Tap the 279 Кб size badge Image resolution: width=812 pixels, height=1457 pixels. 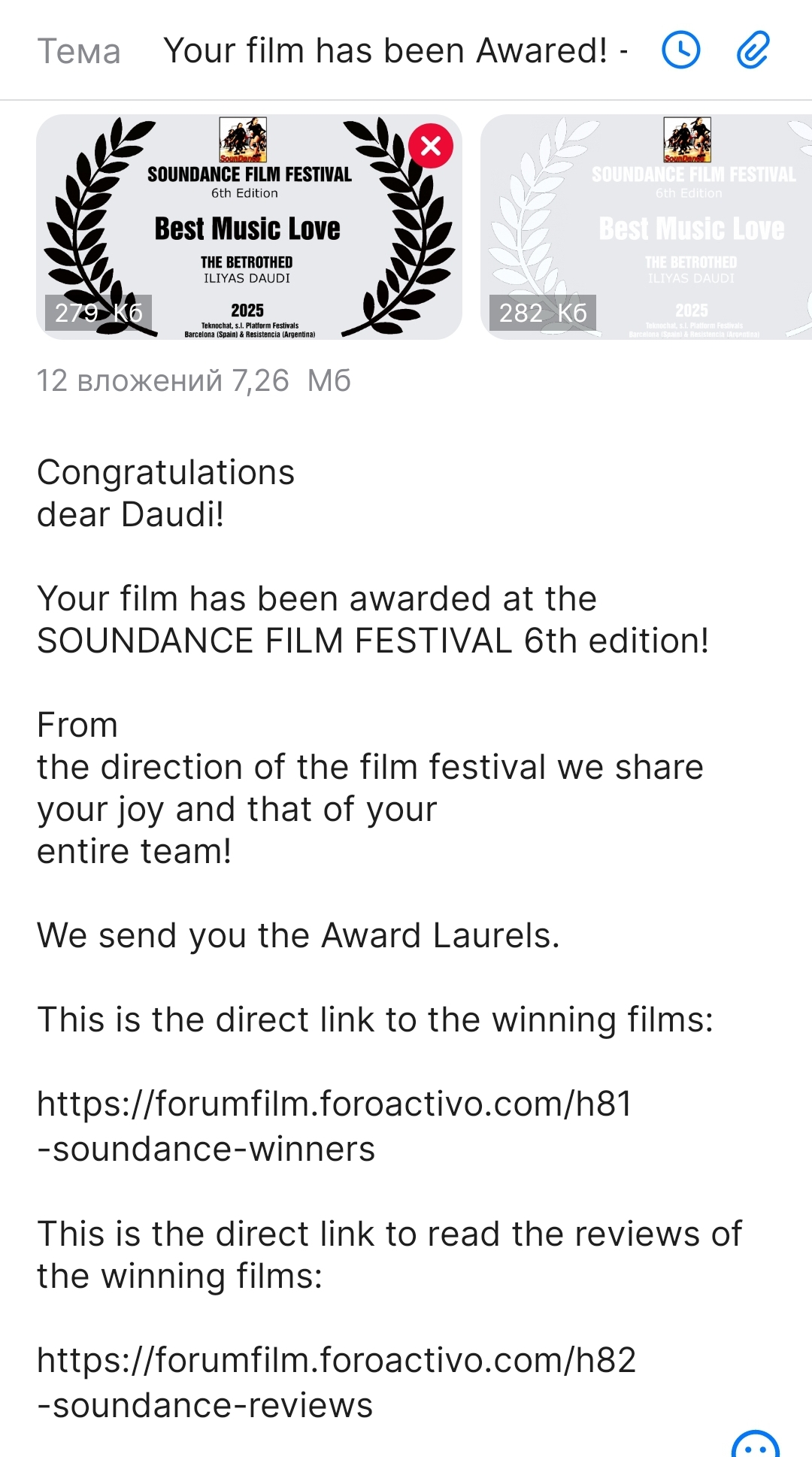(98, 313)
